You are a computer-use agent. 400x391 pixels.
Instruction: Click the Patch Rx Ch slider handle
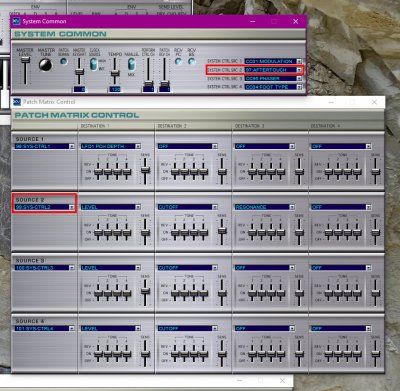coord(165,83)
